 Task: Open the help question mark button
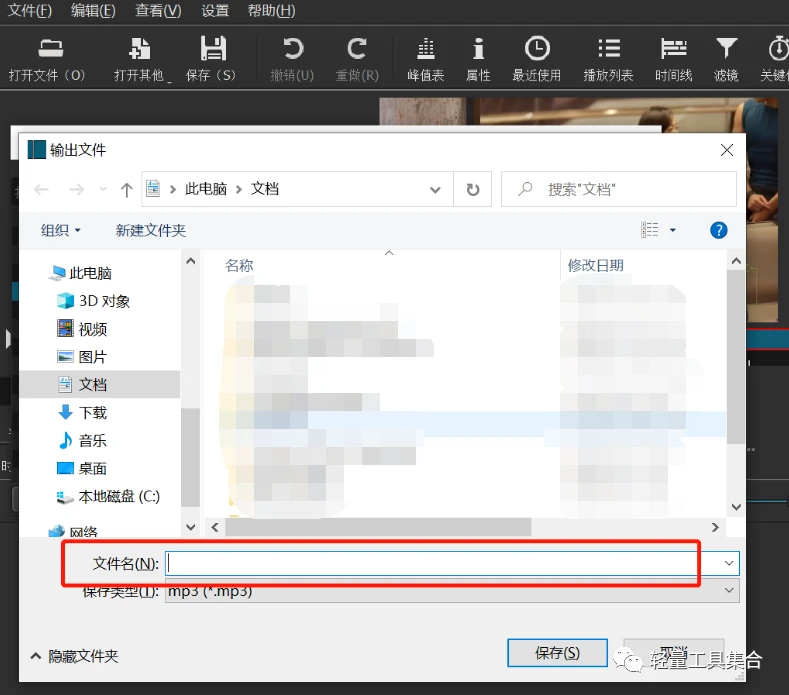[719, 230]
